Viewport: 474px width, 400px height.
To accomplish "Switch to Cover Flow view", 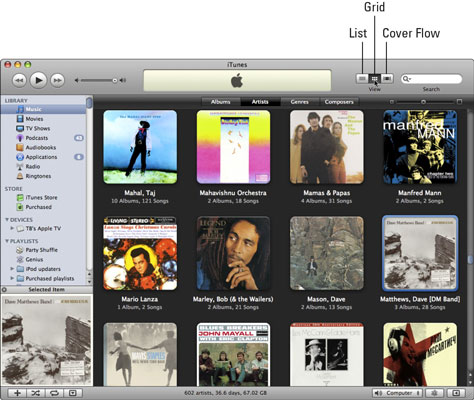I will pyautogui.click(x=387, y=79).
